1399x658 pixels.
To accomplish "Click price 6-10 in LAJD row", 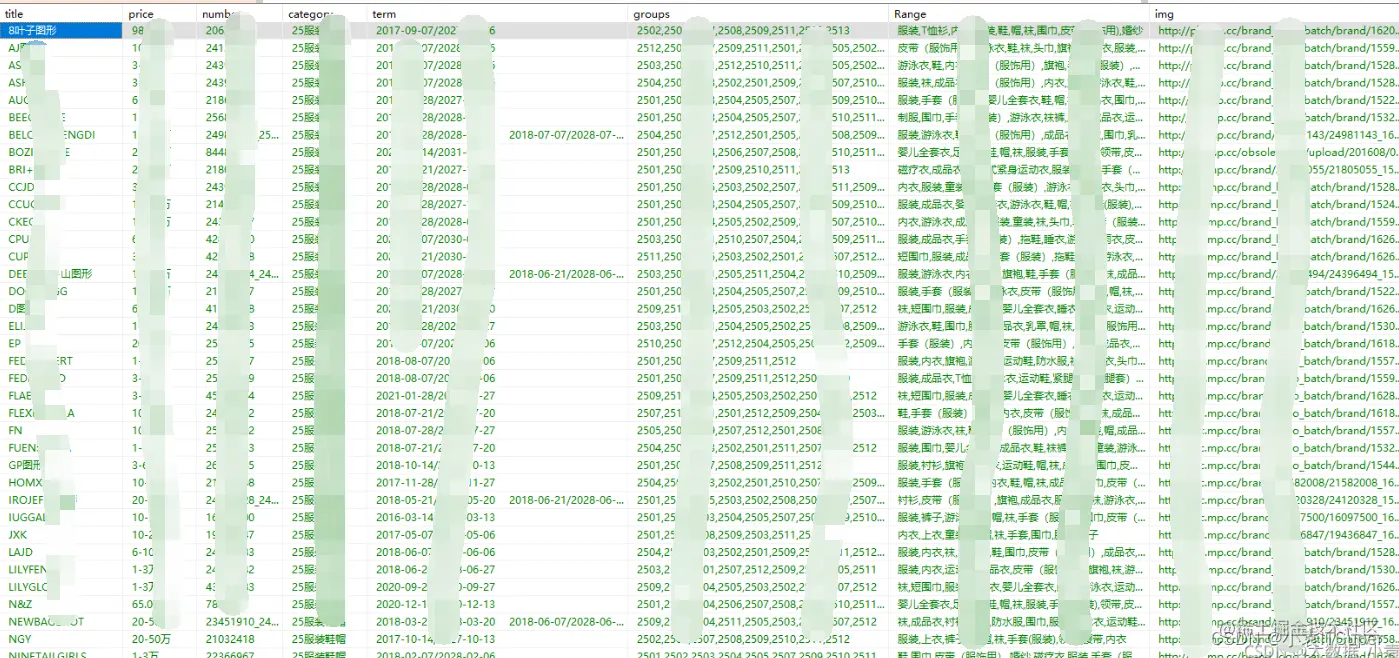I will click(x=146, y=552).
